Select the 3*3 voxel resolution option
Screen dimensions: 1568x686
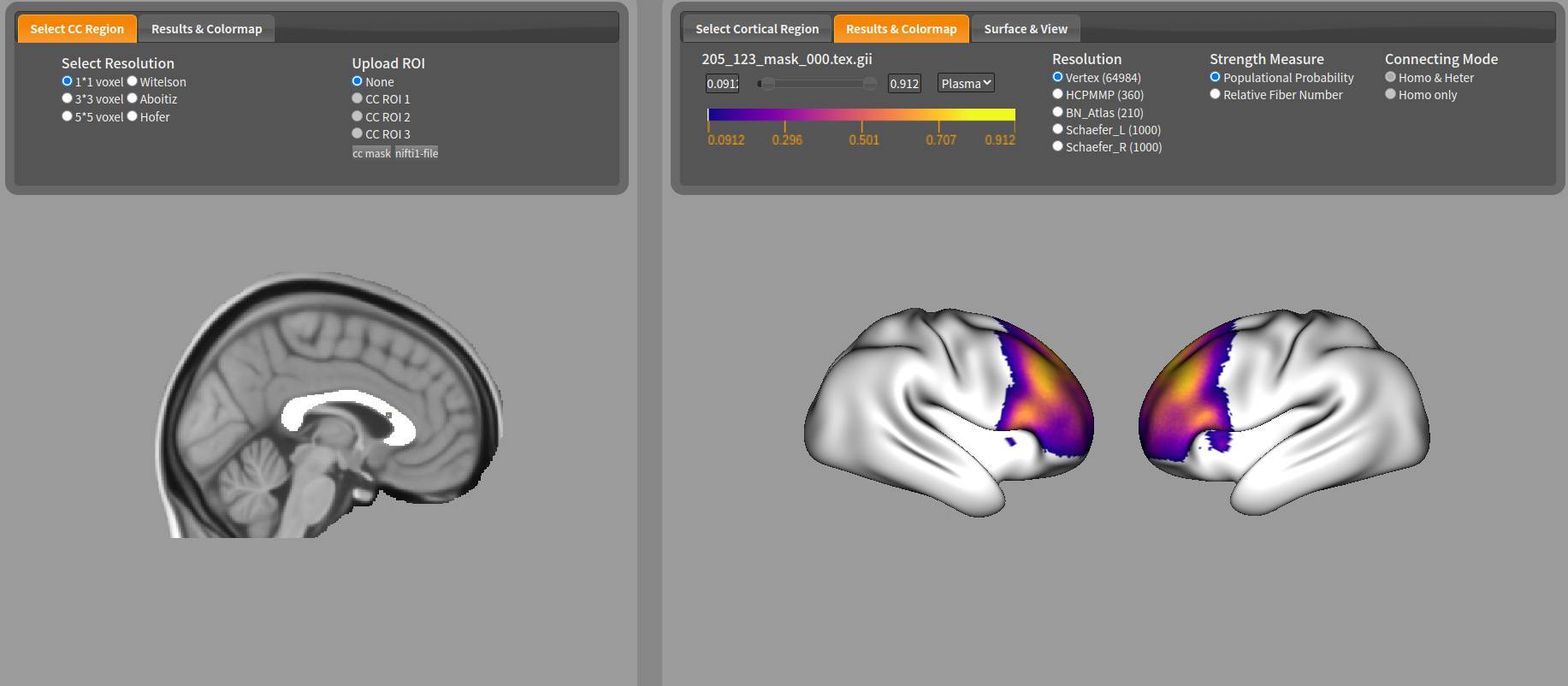[x=67, y=98]
